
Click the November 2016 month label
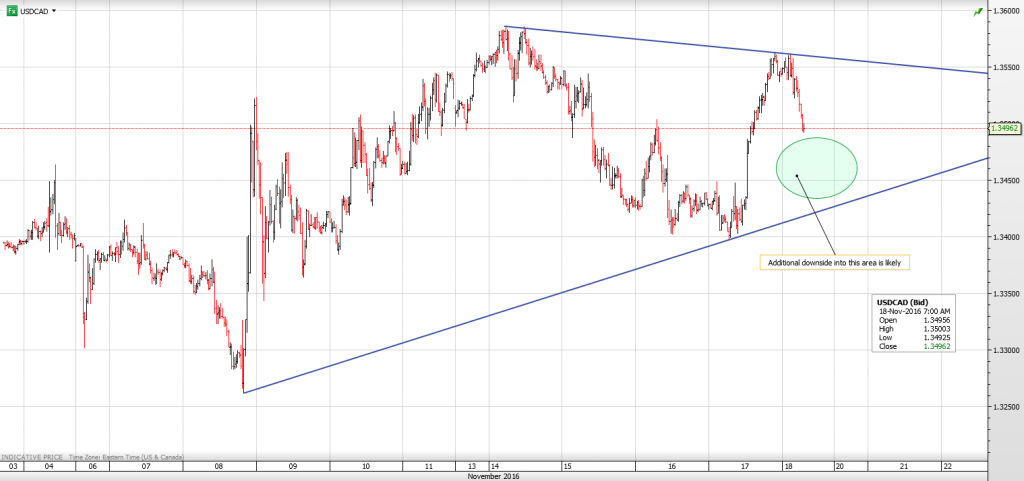[x=494, y=476]
